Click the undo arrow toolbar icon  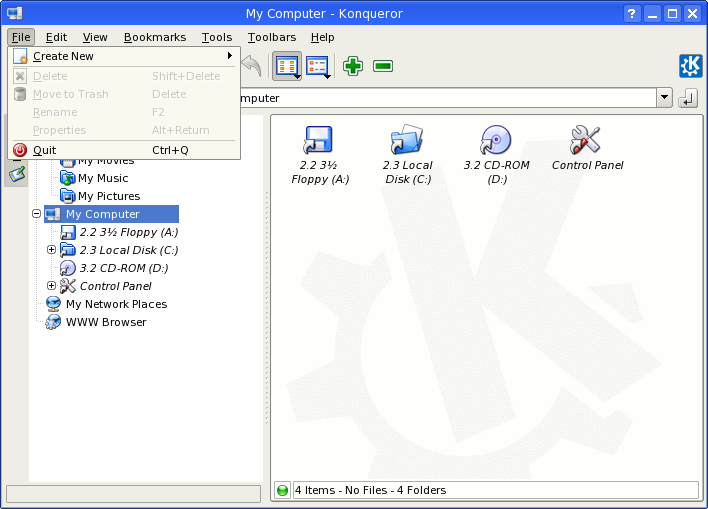point(252,66)
